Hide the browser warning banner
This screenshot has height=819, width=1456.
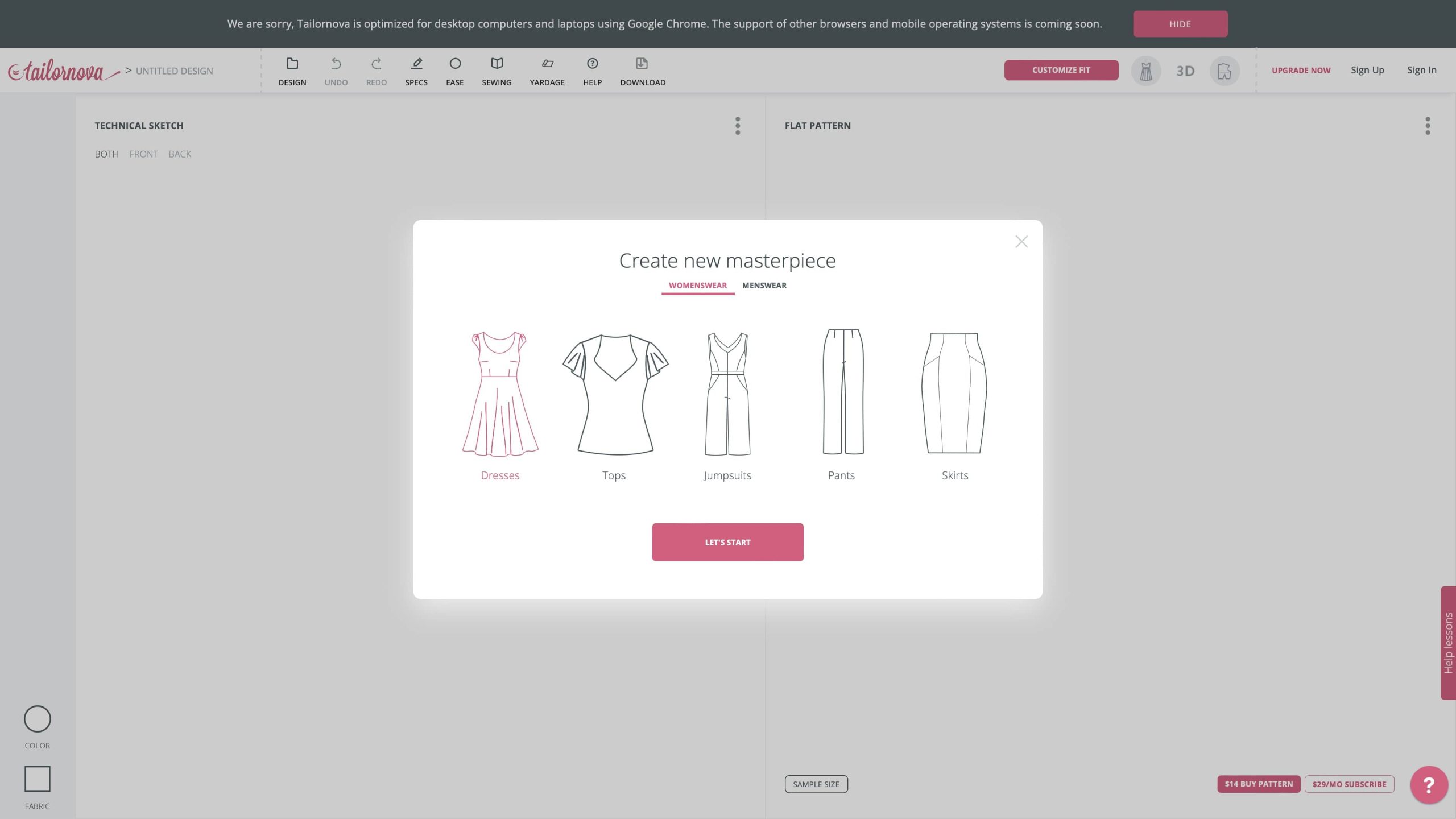(x=1180, y=24)
